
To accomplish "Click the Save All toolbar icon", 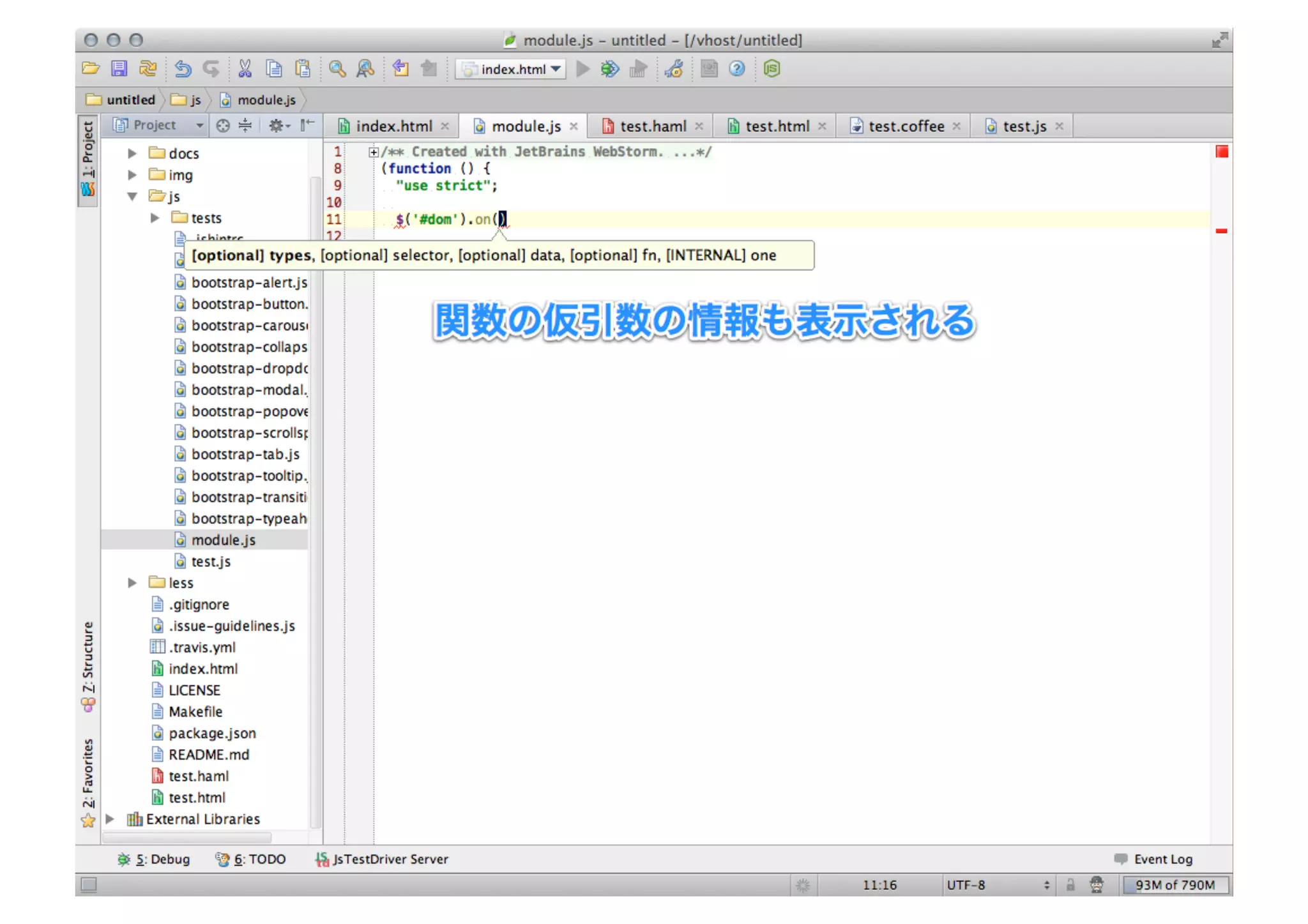I will coord(119,69).
